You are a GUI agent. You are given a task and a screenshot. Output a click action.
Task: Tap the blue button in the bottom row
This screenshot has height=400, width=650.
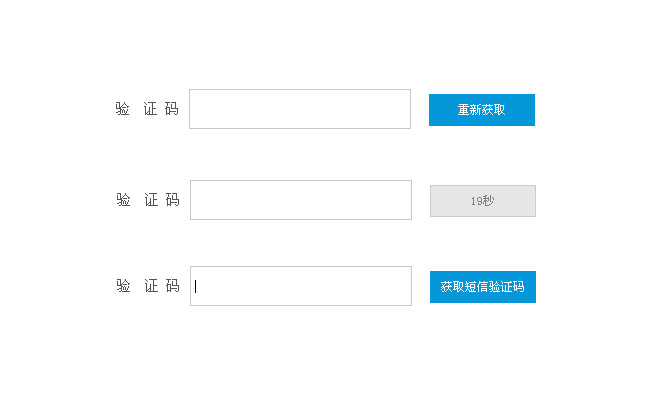click(x=482, y=287)
